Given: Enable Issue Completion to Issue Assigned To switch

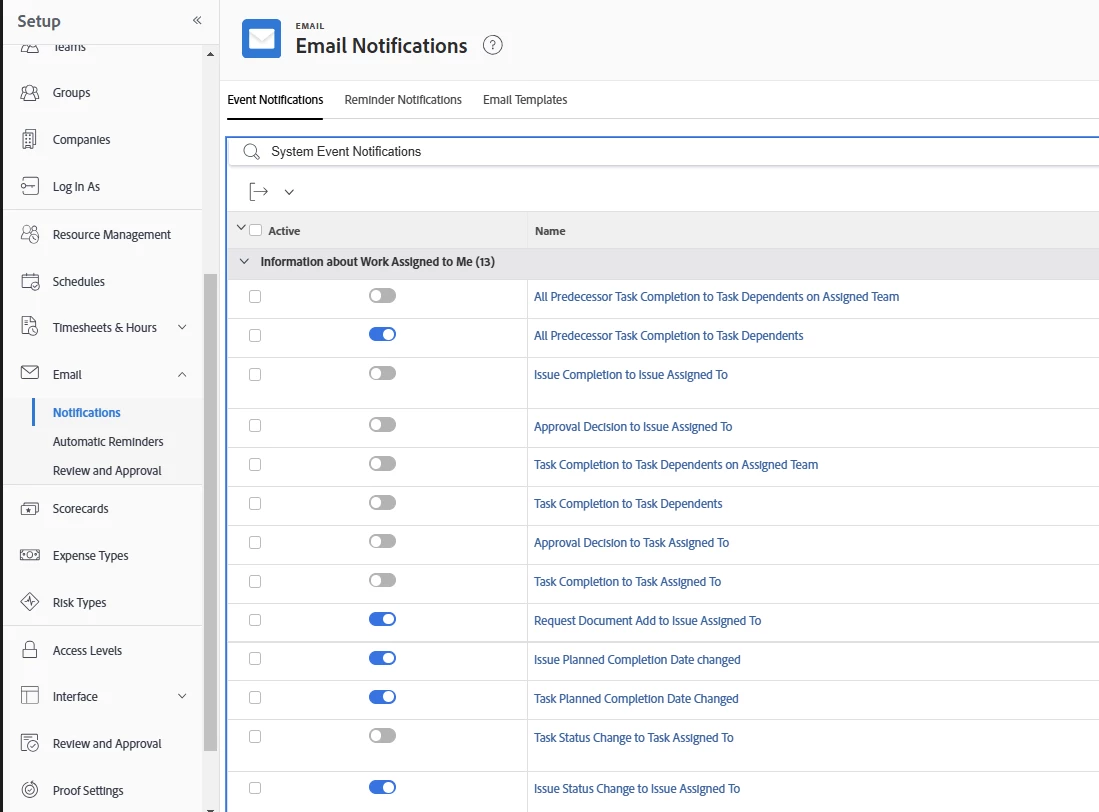Looking at the screenshot, I should coord(382,373).
